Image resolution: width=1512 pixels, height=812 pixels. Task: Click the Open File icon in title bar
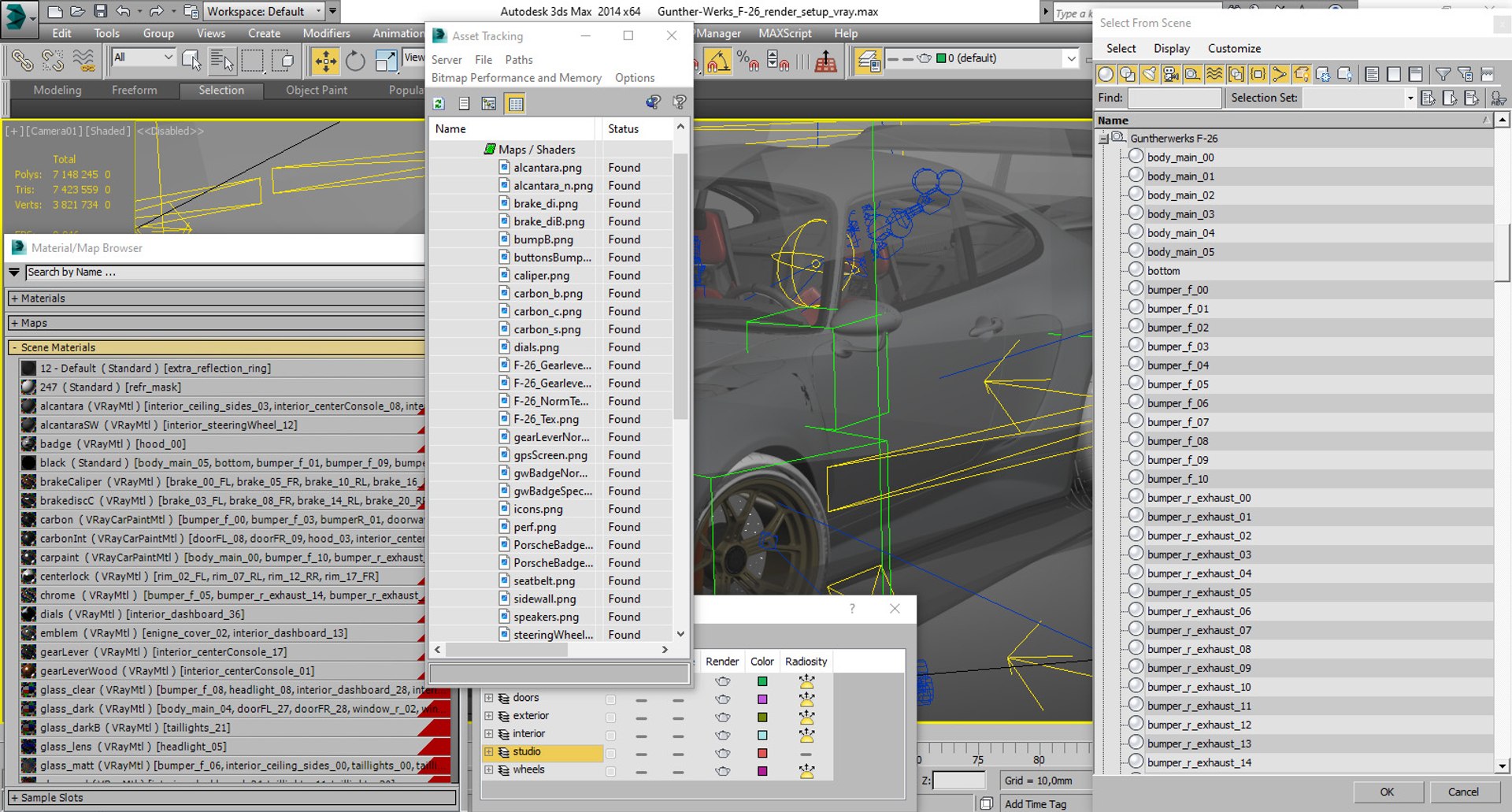[77, 11]
